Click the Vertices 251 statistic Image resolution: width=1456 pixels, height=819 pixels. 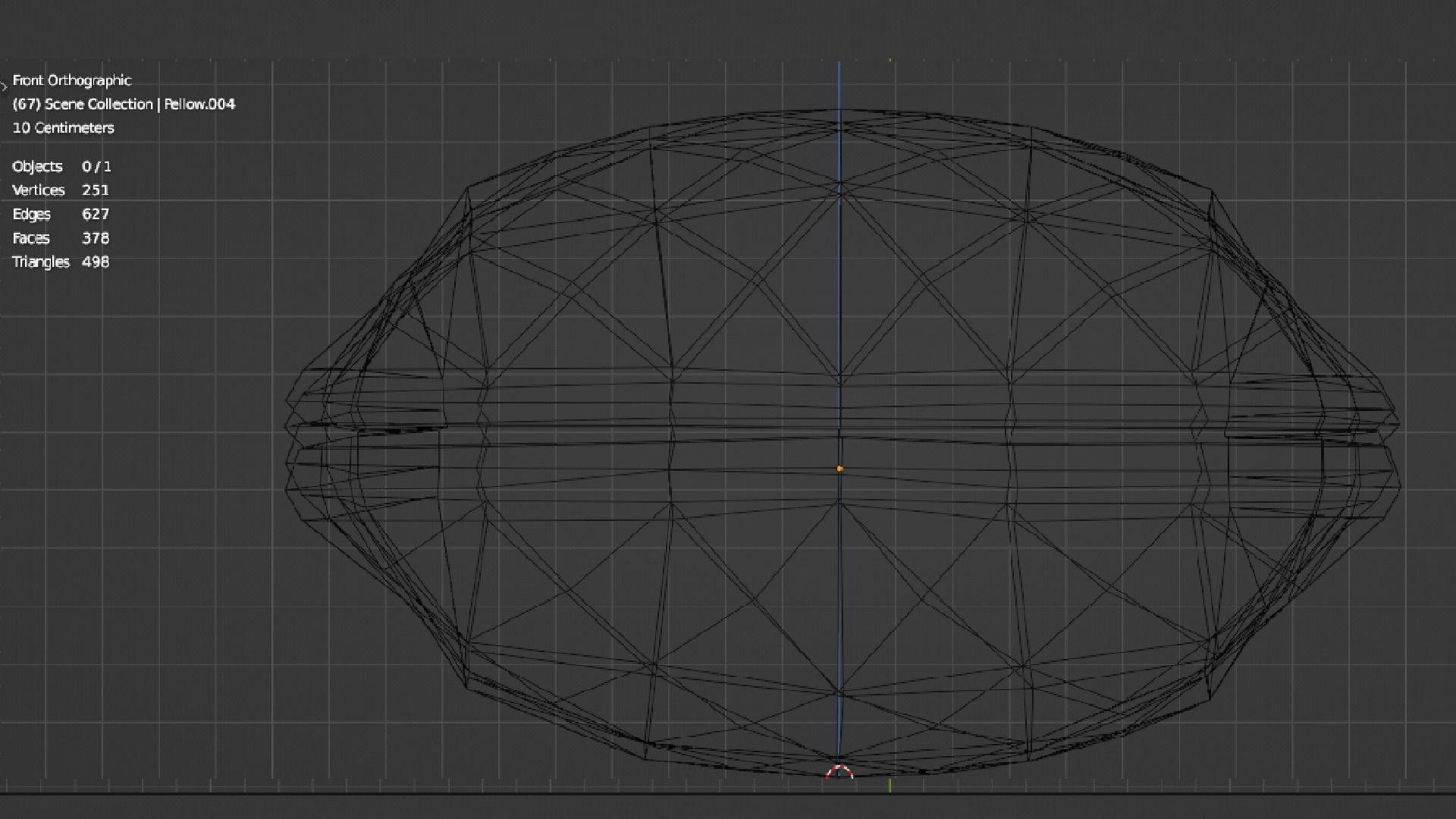[x=61, y=190]
